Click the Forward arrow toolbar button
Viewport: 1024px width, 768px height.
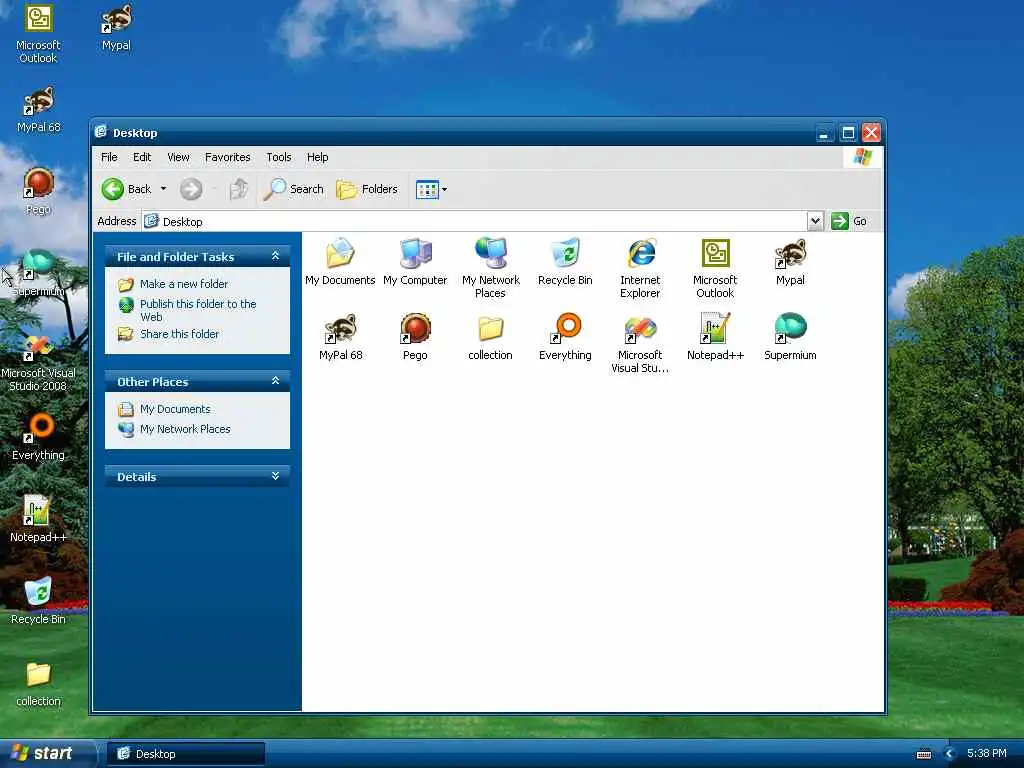[x=191, y=189]
